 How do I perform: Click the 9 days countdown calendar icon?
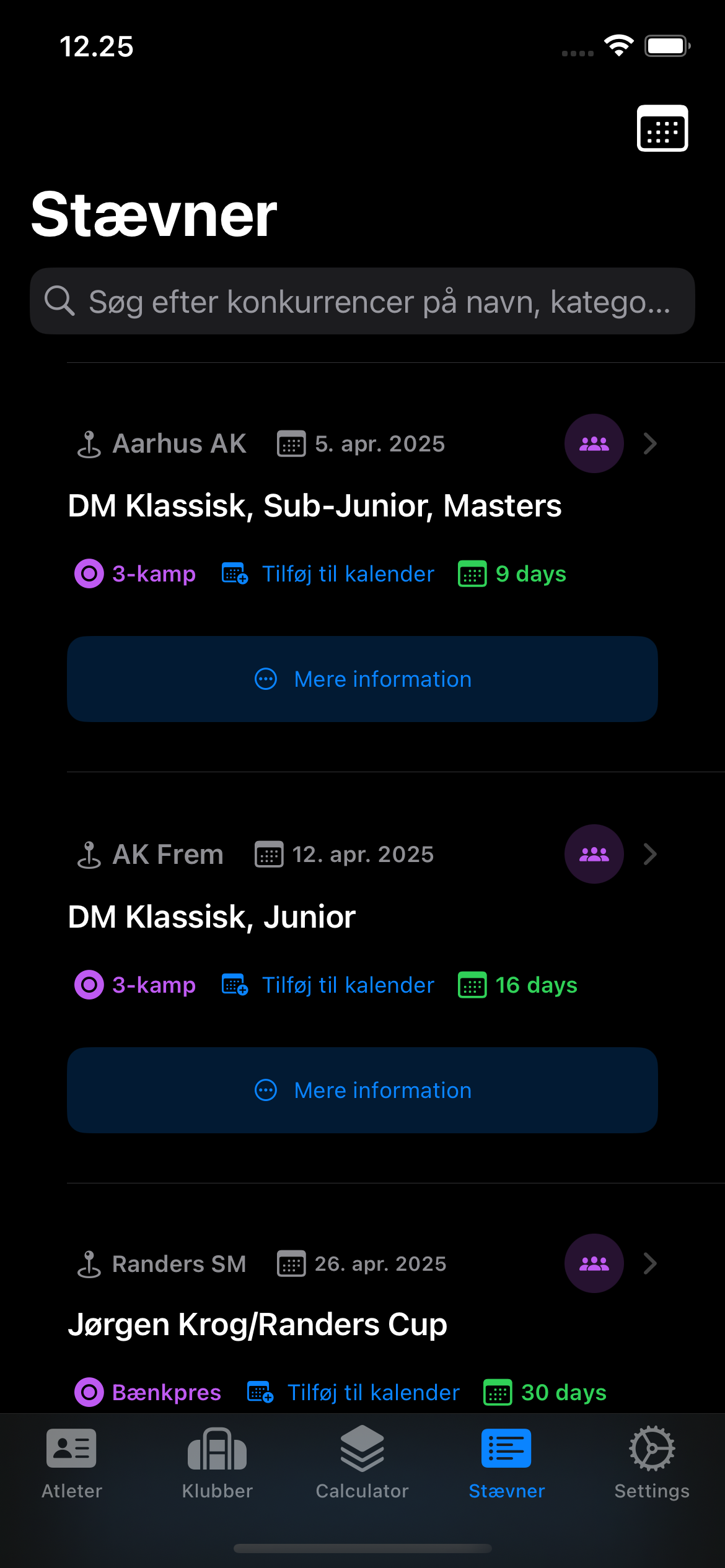tap(472, 573)
